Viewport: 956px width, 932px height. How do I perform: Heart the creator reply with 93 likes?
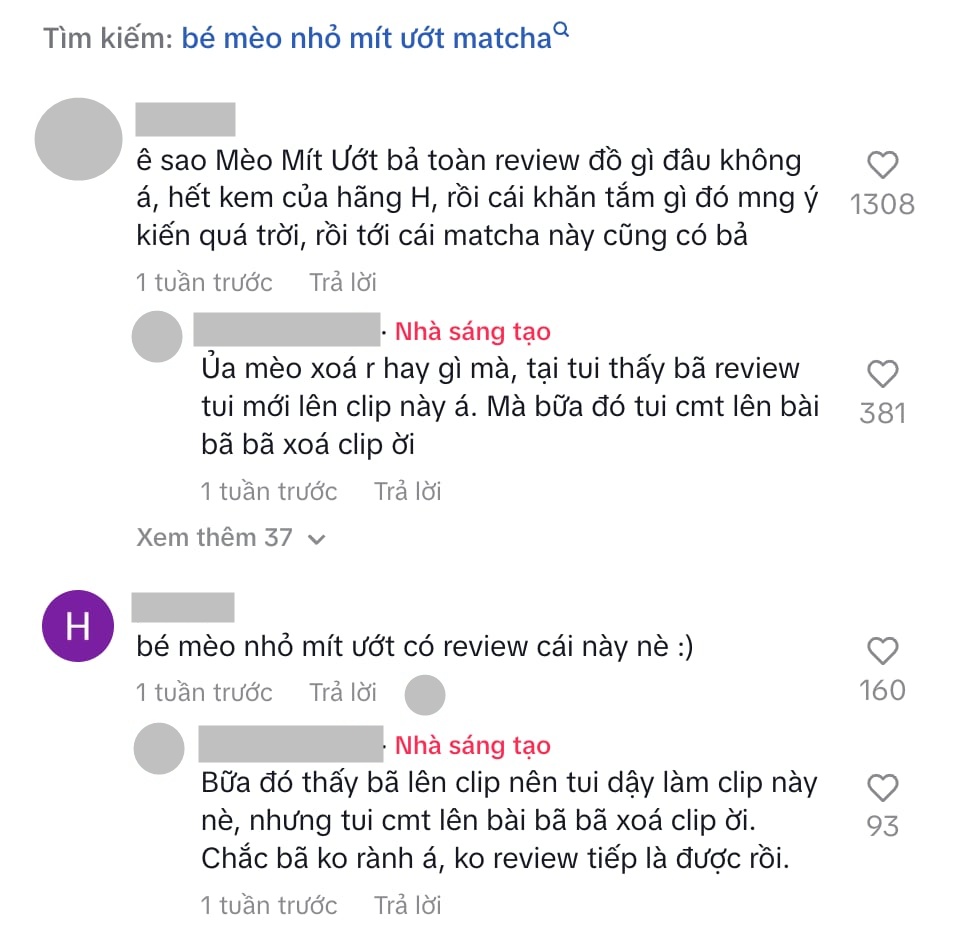coord(882,788)
